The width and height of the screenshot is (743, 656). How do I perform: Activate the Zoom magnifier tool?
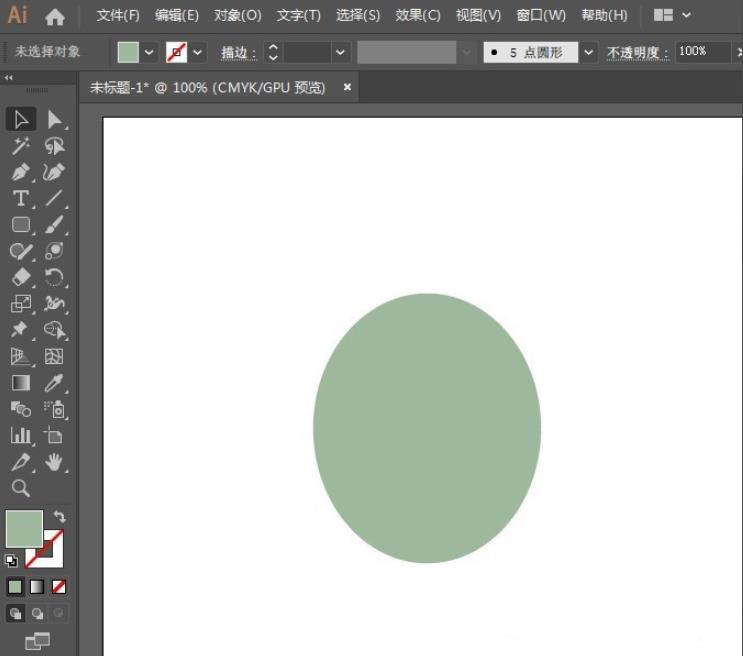20,488
